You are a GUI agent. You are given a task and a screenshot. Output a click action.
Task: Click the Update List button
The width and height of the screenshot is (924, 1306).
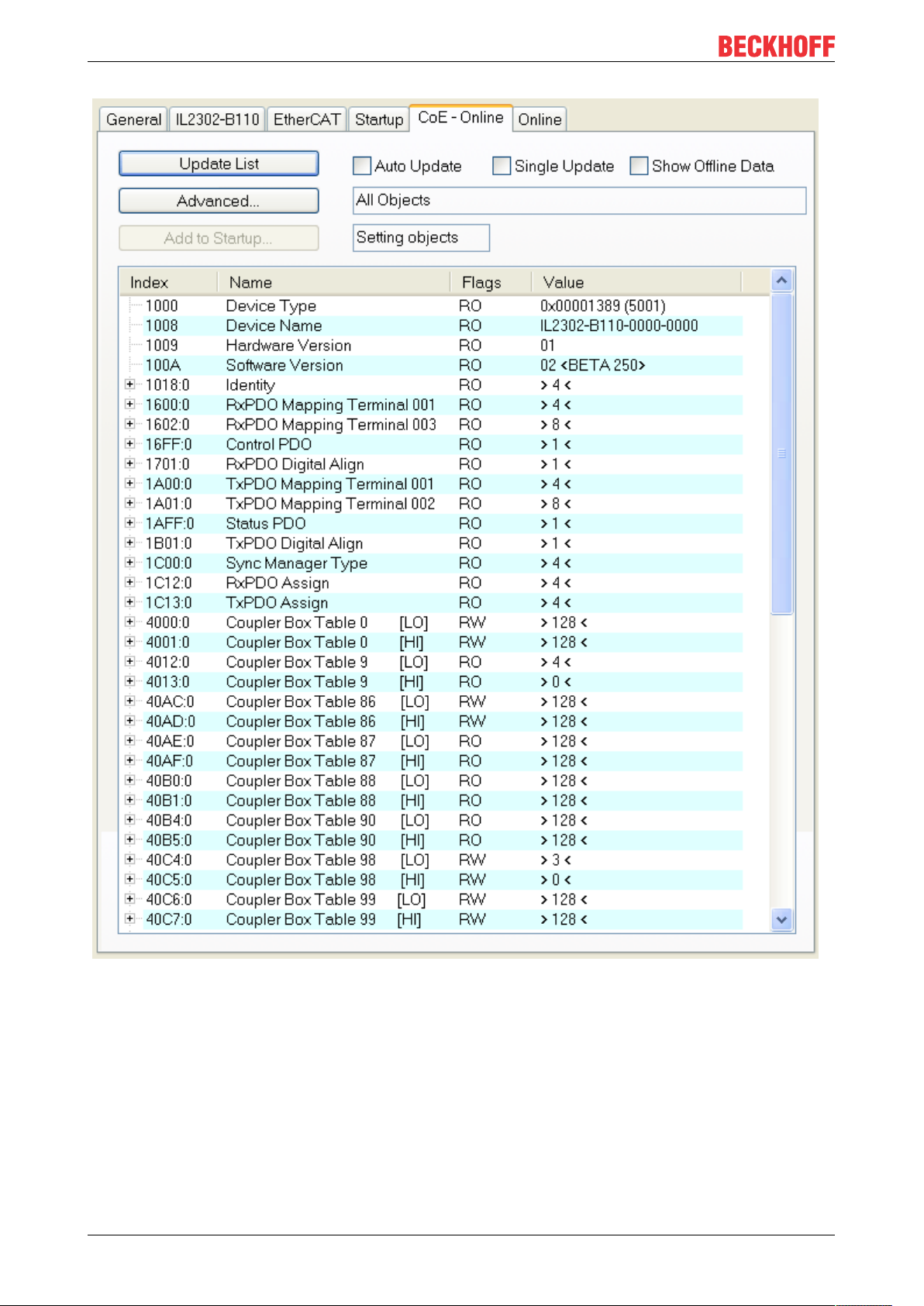pyautogui.click(x=219, y=164)
